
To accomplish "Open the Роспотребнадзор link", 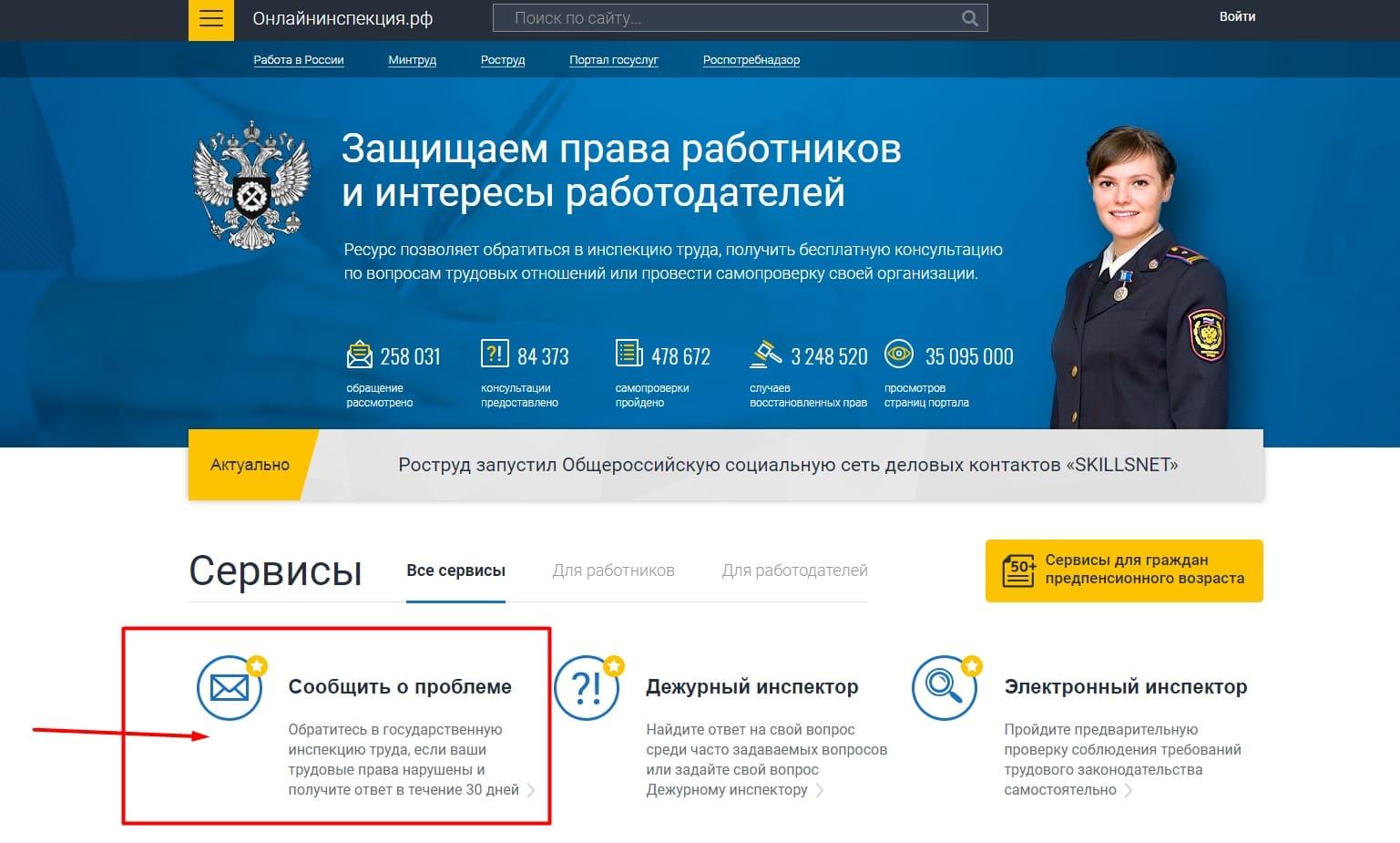I will click(751, 60).
